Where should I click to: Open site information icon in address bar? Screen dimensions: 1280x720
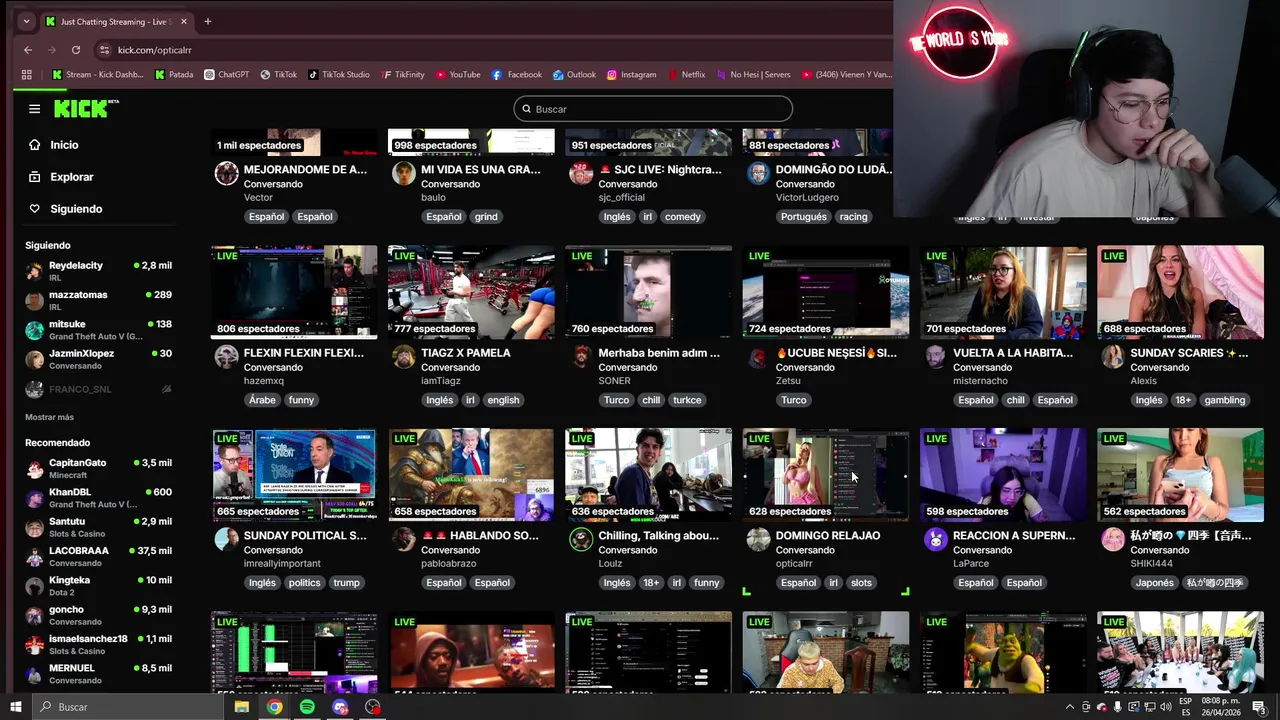click(x=104, y=50)
